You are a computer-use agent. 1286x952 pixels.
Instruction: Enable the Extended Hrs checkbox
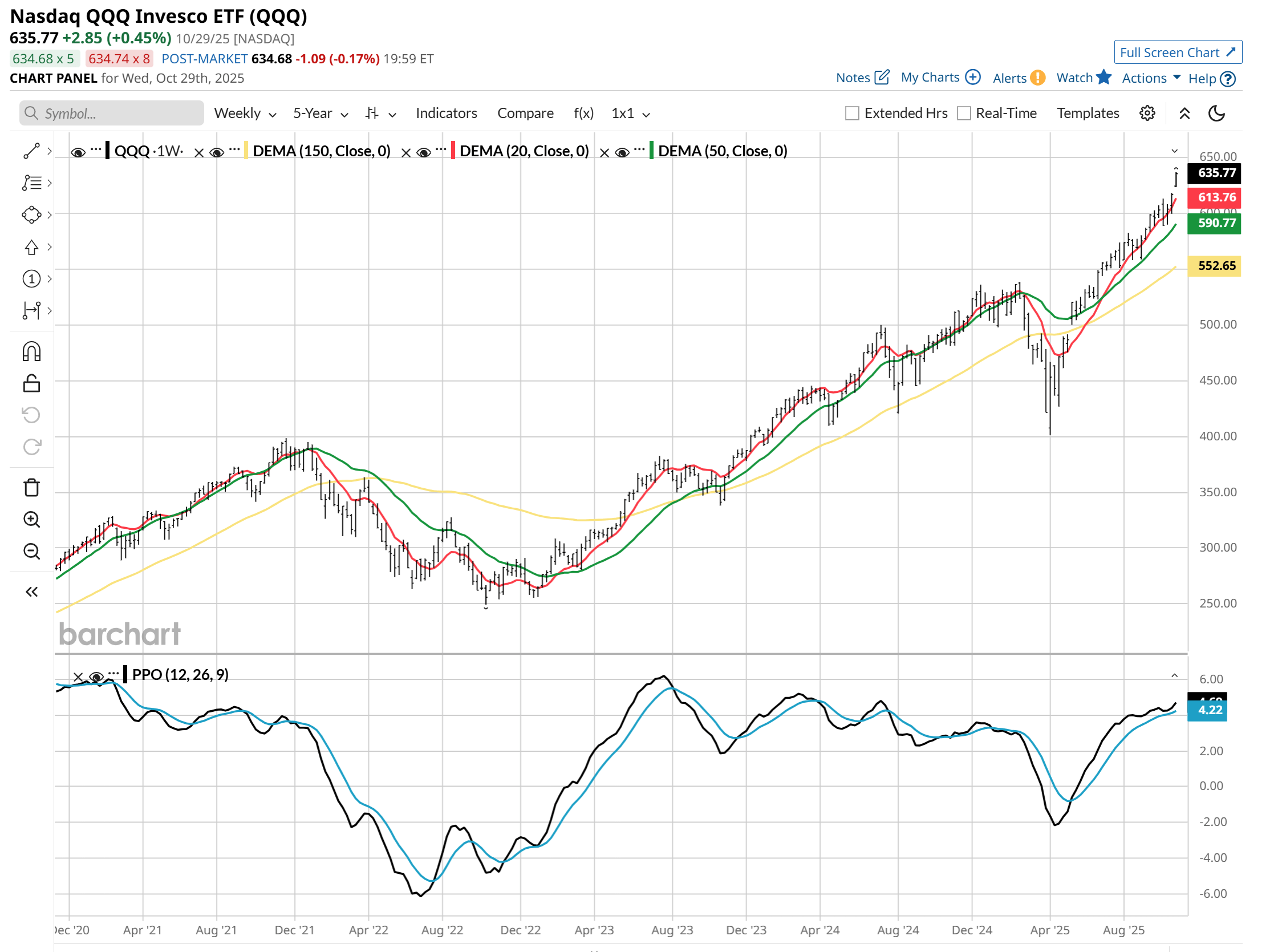click(851, 113)
